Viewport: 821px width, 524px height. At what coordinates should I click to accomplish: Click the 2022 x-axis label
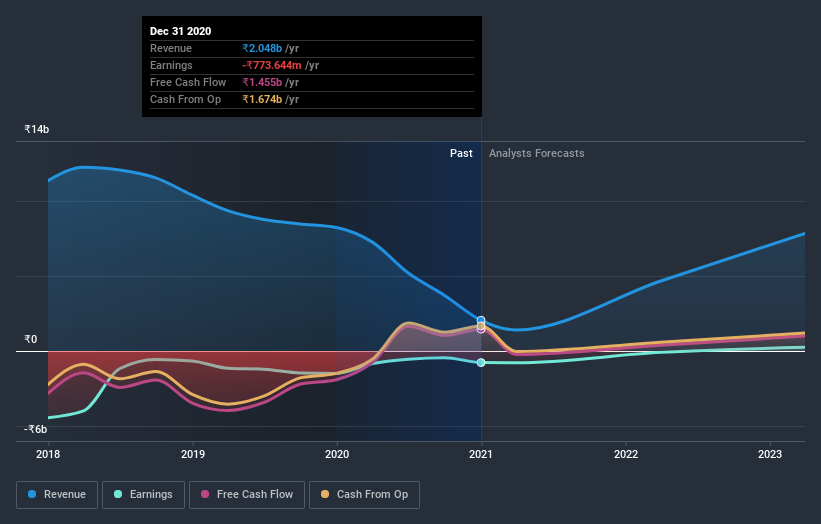click(x=626, y=454)
